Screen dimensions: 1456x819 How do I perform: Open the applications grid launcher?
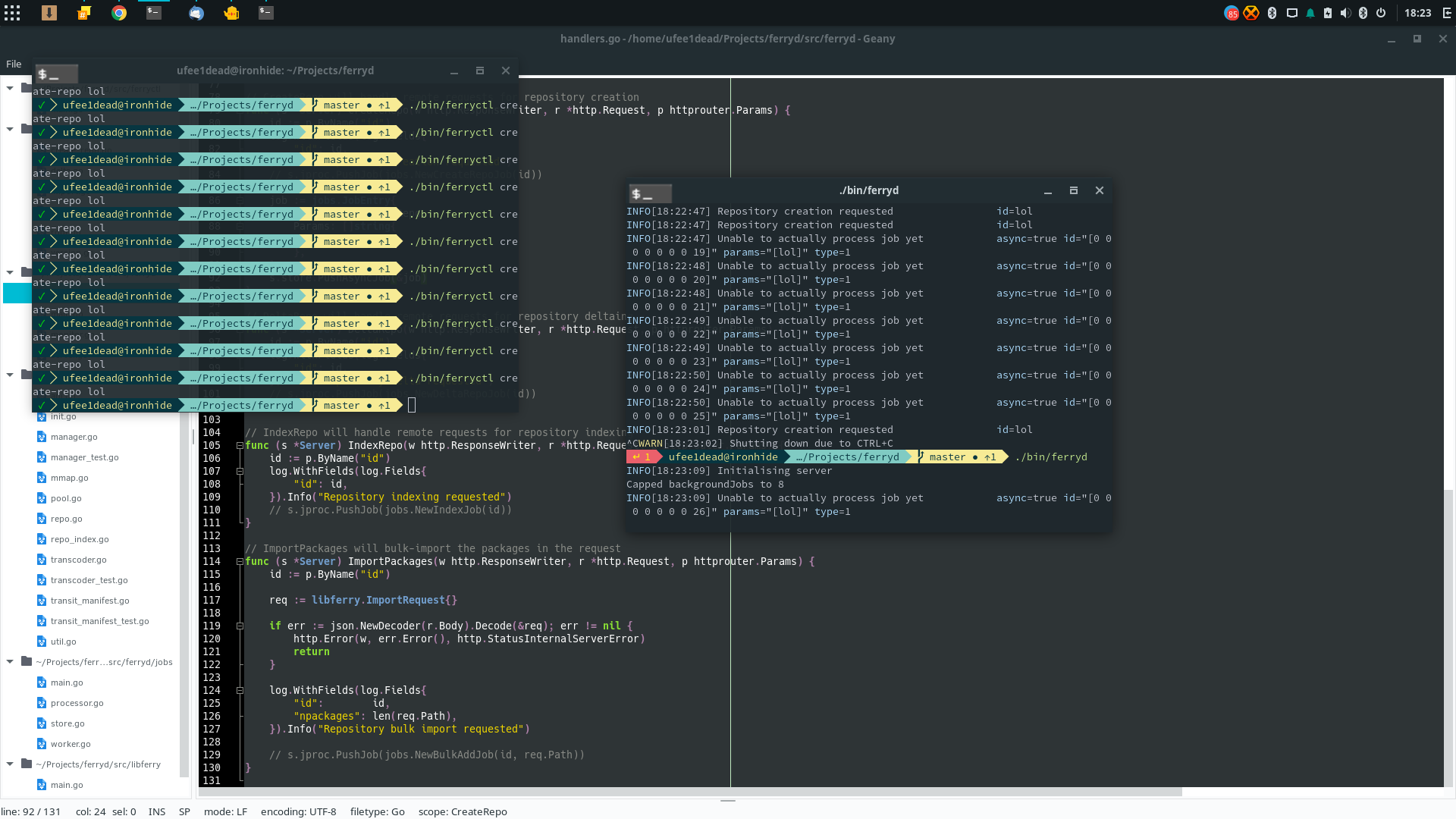pyautogui.click(x=12, y=13)
